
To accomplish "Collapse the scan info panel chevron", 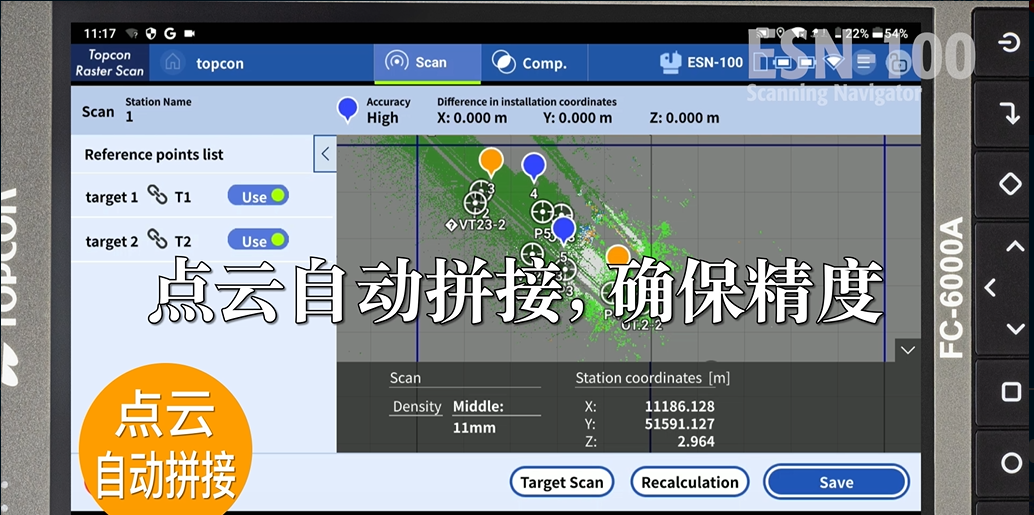I will click(908, 349).
